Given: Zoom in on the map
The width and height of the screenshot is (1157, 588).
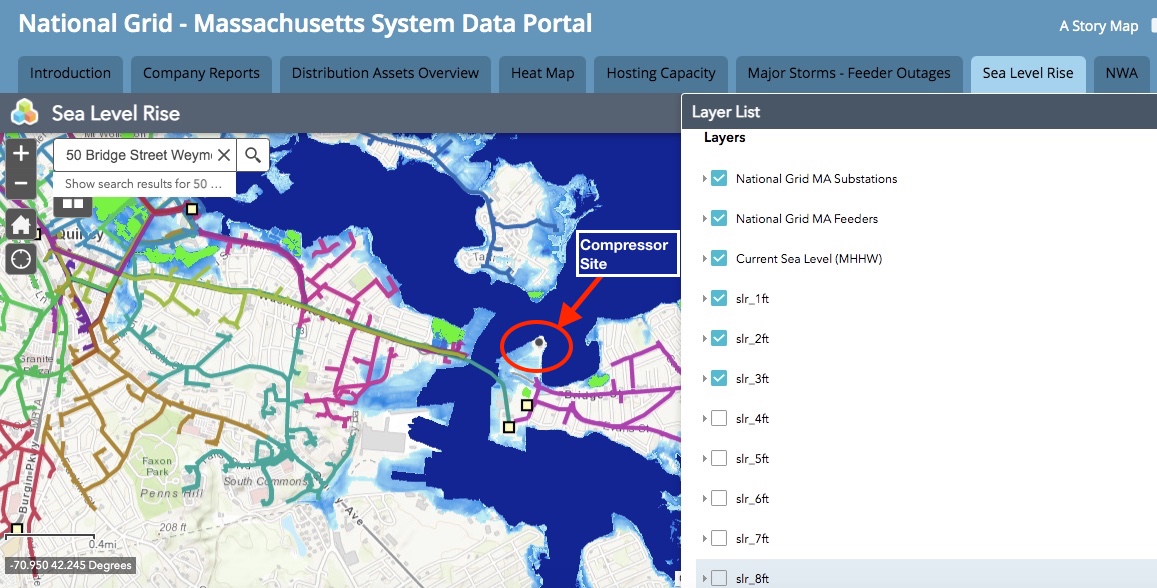Looking at the screenshot, I should tap(21, 153).
